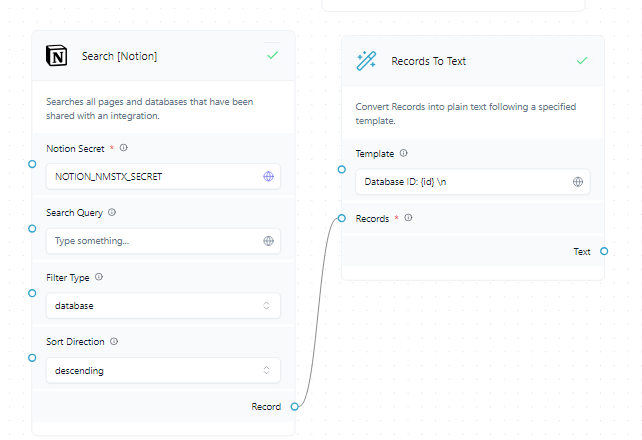Click the globe icon in Search Query field
Viewport: 642px width, 440px height.
tap(268, 241)
